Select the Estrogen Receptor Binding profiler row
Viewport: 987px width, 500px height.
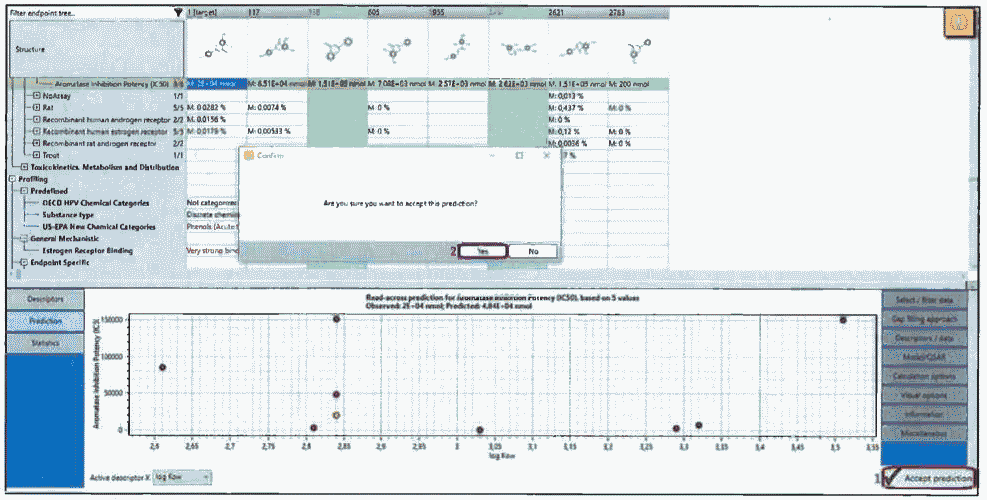pos(89,250)
